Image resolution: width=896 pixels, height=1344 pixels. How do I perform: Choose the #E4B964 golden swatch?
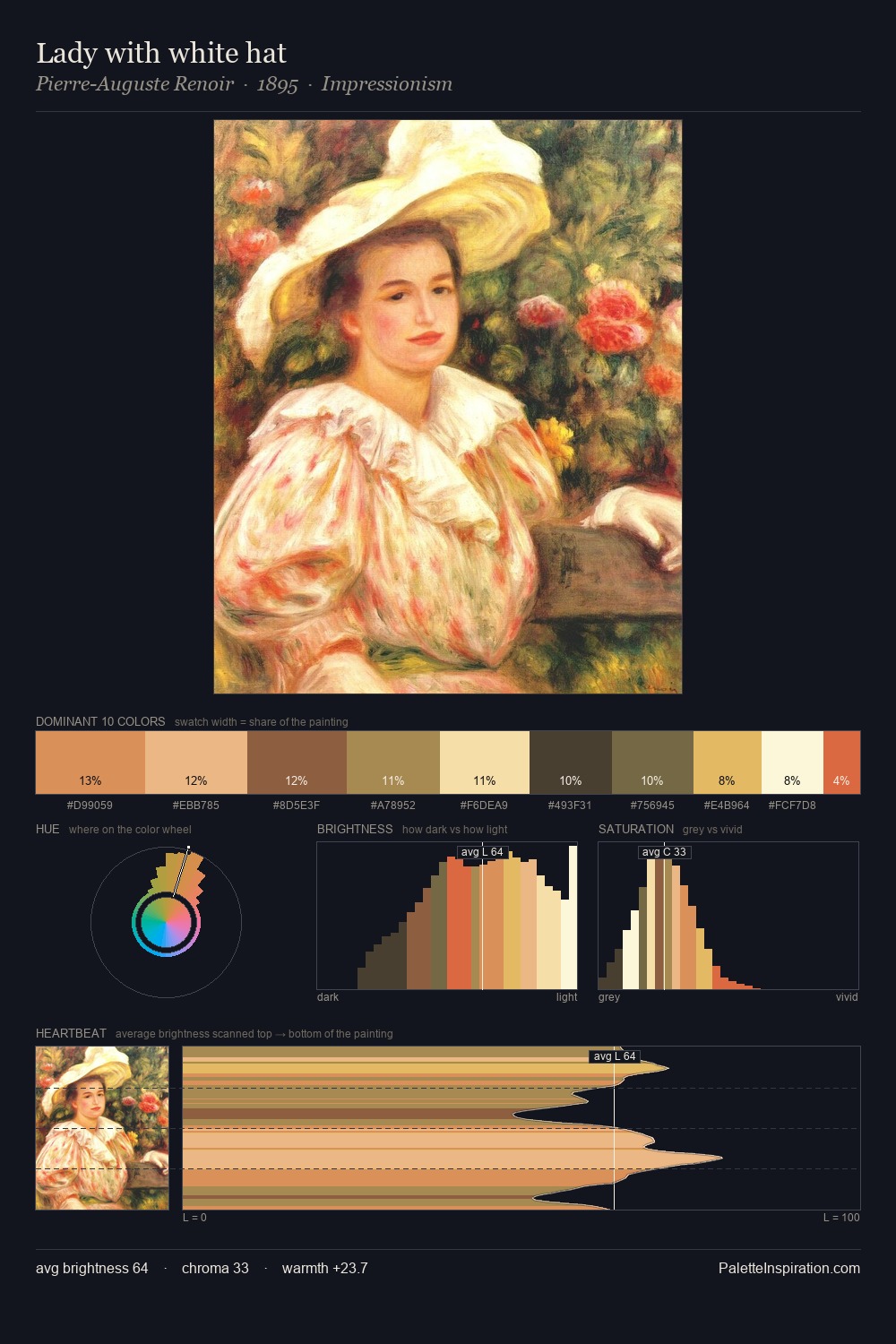(728, 762)
